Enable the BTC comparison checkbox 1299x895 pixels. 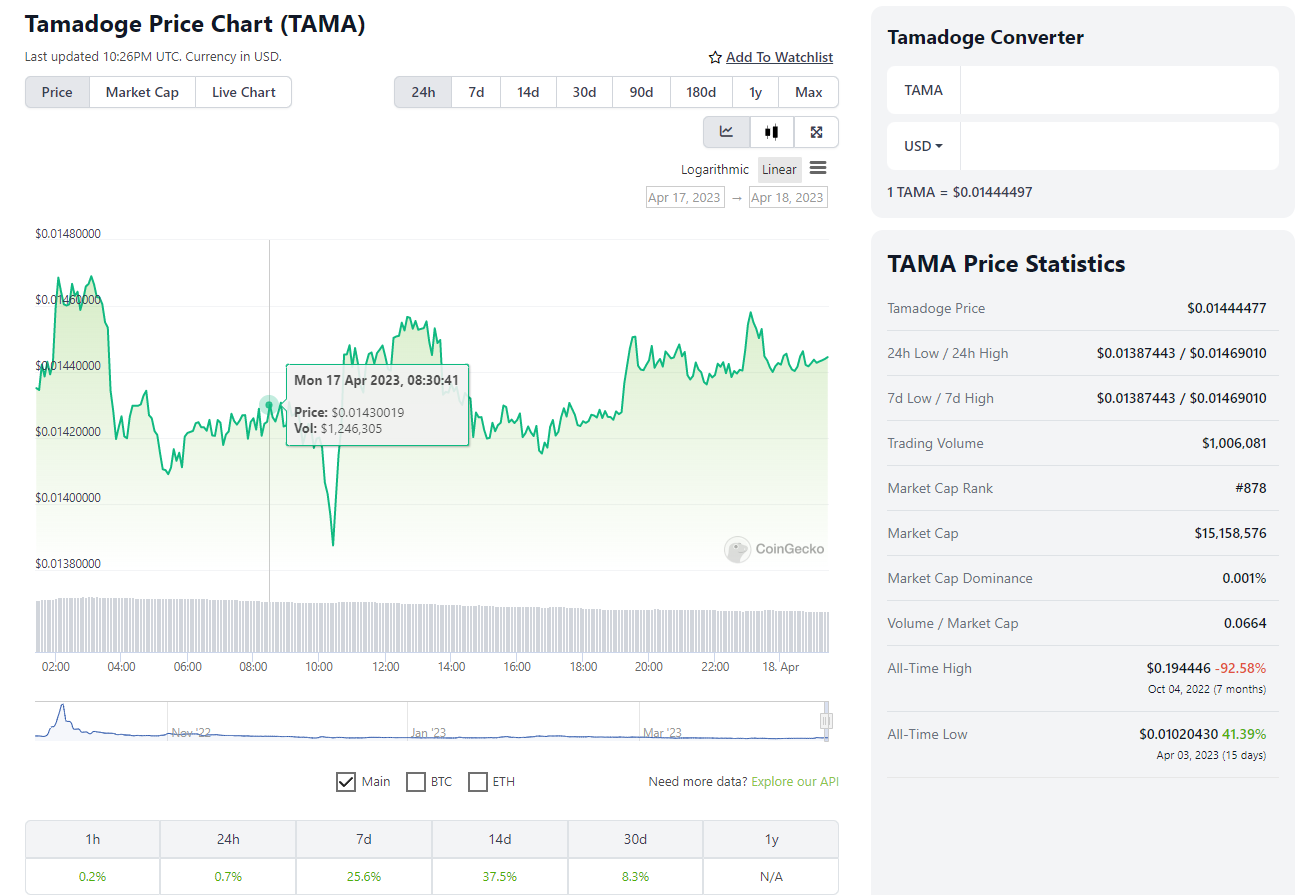[x=416, y=782]
